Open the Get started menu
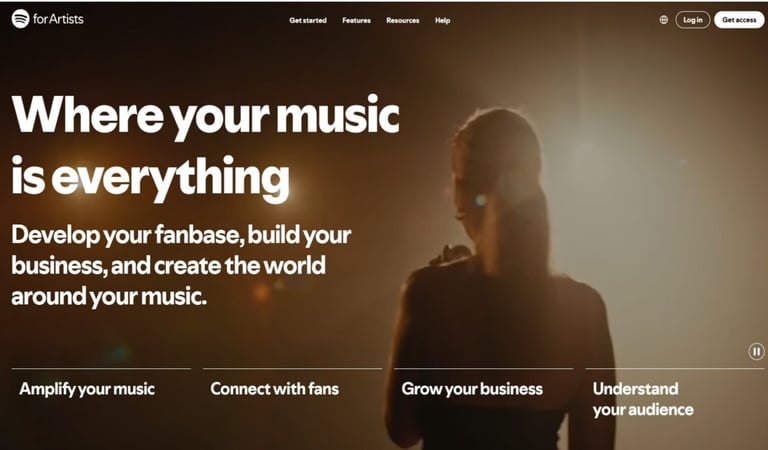Viewport: 768px width, 450px height. [x=308, y=21]
